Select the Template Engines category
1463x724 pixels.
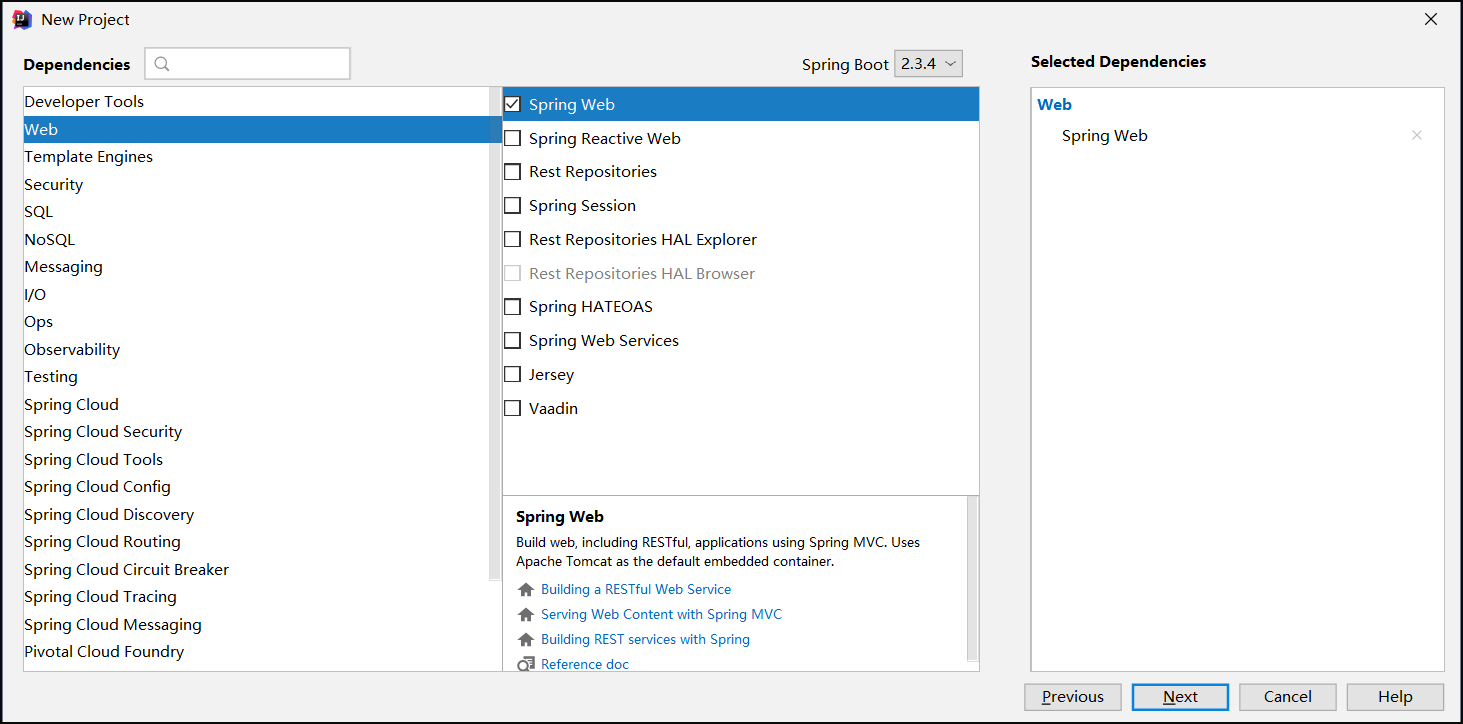click(x=256, y=157)
